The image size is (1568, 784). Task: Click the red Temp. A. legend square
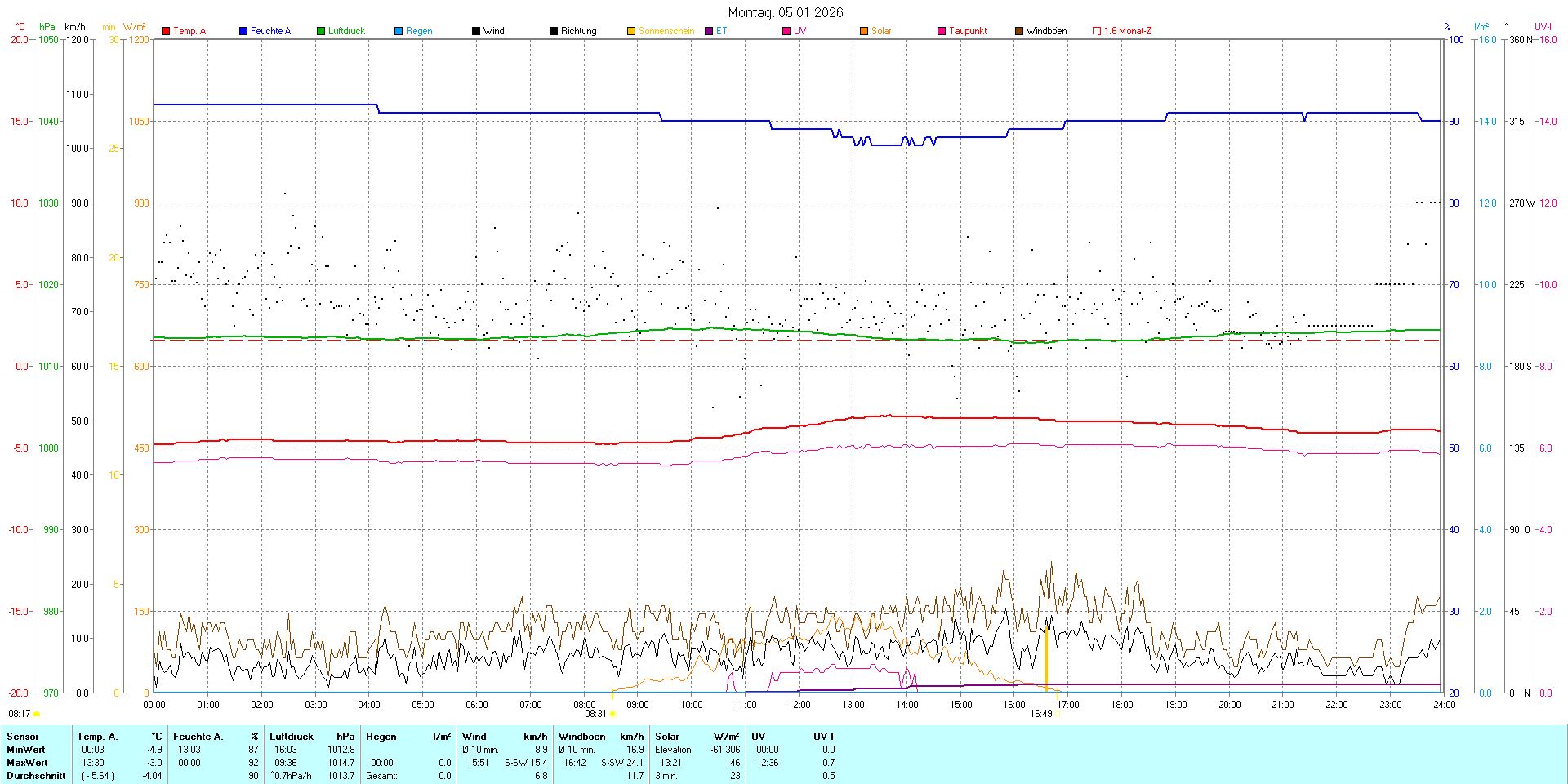click(x=166, y=31)
